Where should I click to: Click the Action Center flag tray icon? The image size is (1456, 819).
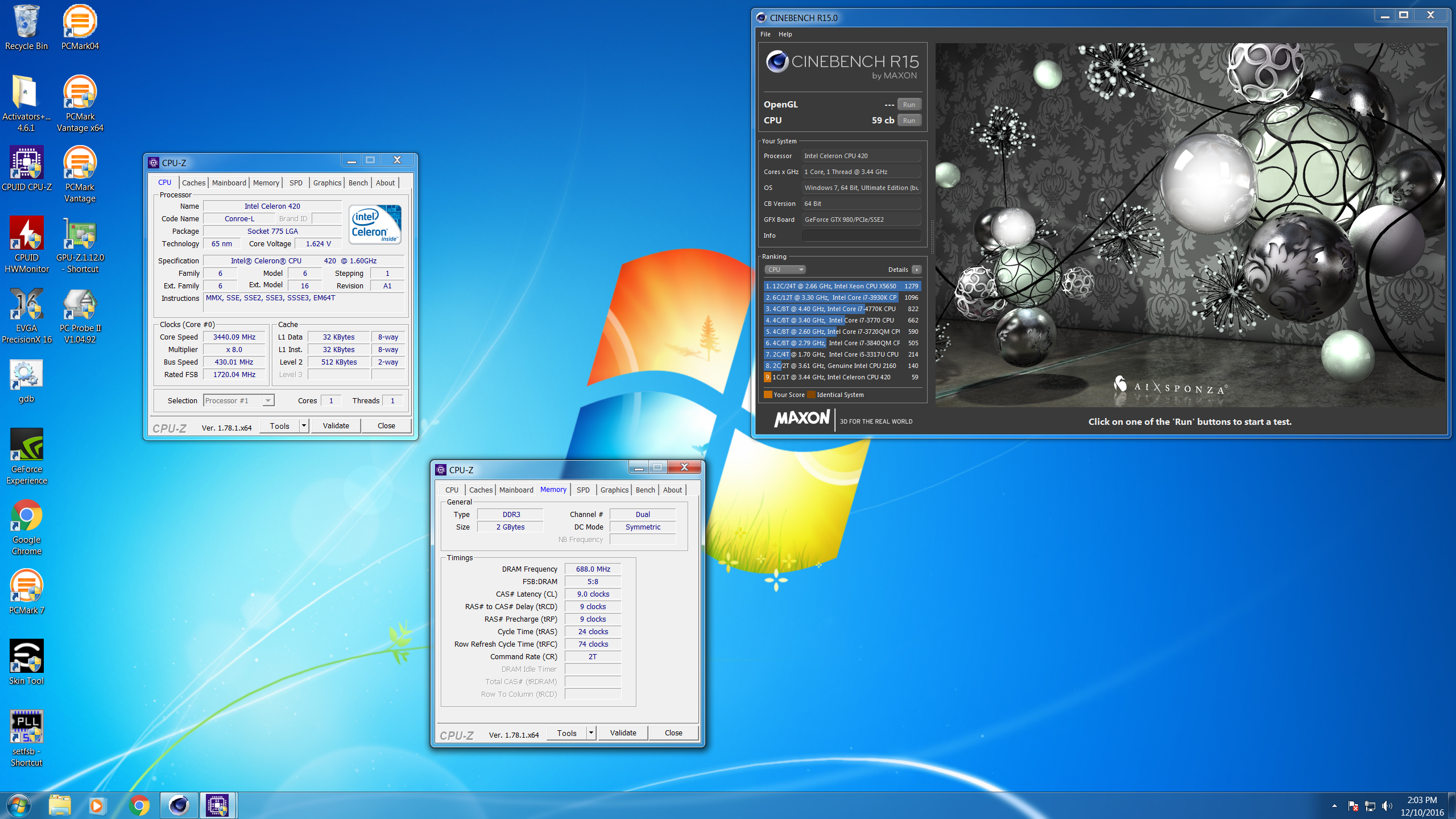coord(1353,806)
